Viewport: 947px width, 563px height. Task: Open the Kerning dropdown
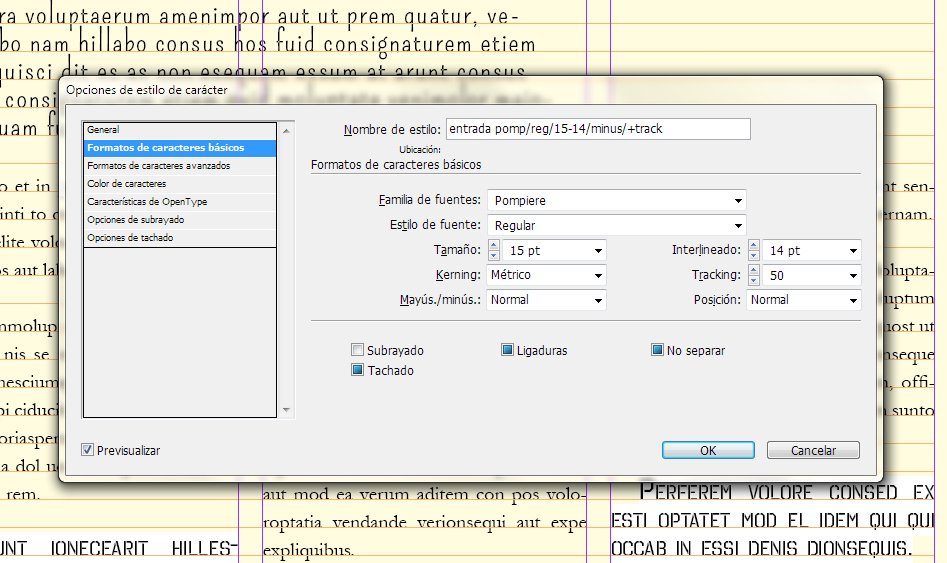(598, 275)
